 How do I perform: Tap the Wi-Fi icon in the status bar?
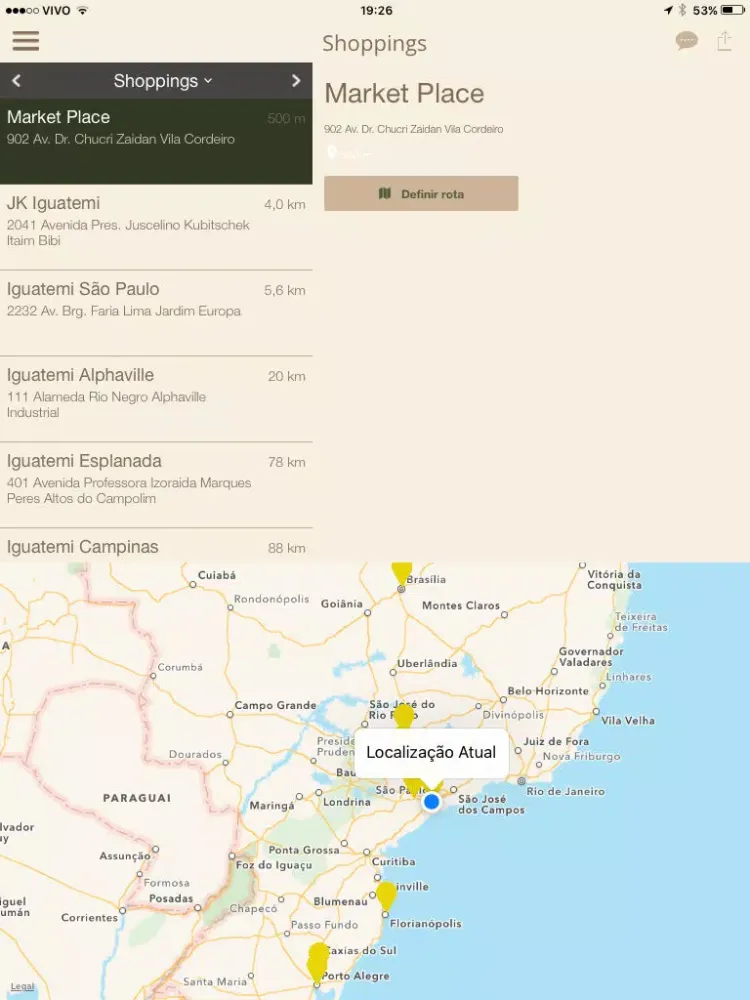[83, 10]
